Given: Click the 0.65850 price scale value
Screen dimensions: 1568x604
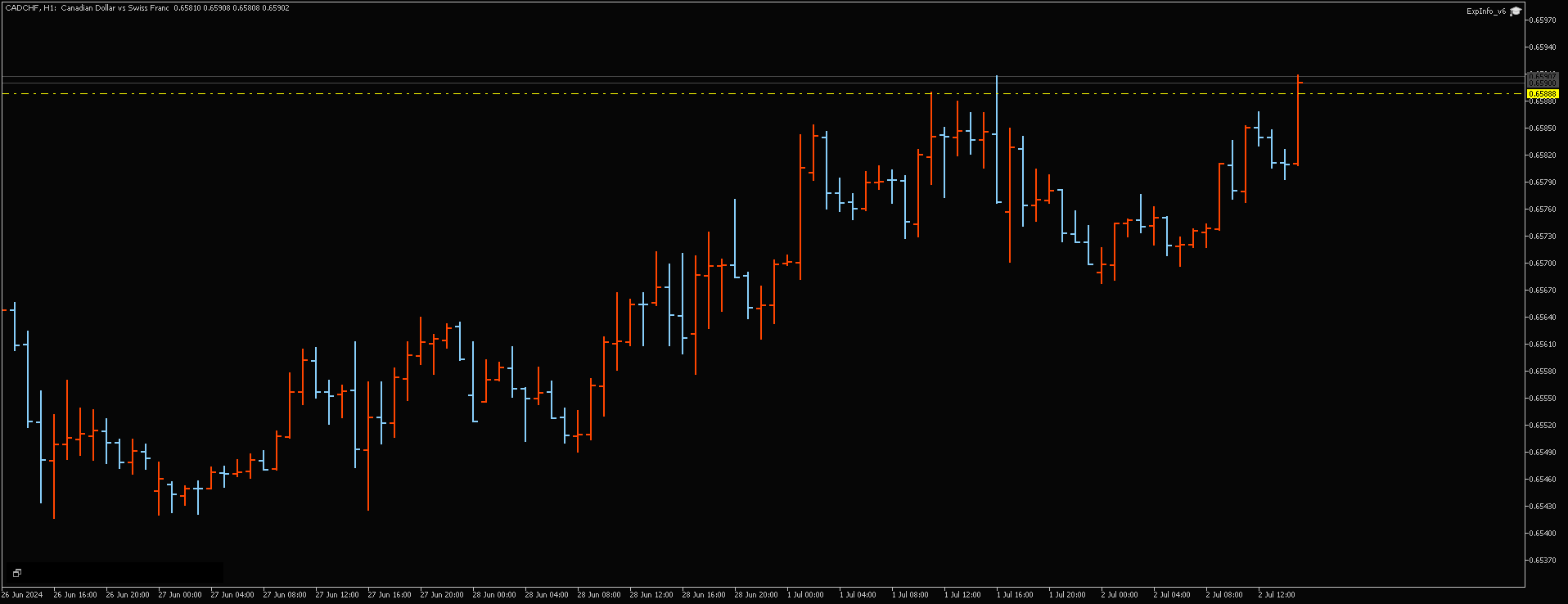Looking at the screenshot, I should [1543, 128].
